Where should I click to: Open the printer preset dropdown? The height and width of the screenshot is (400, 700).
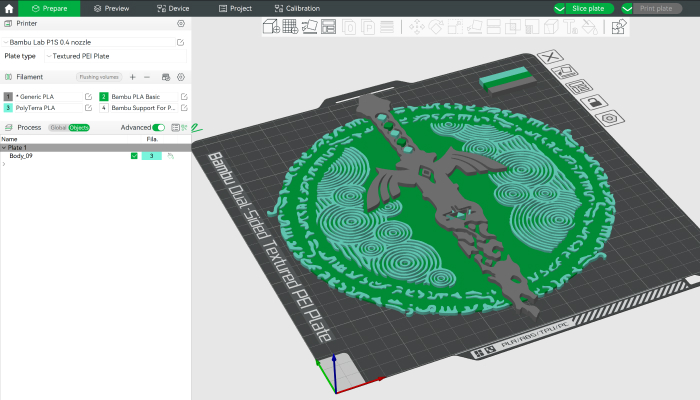pyautogui.click(x=89, y=42)
